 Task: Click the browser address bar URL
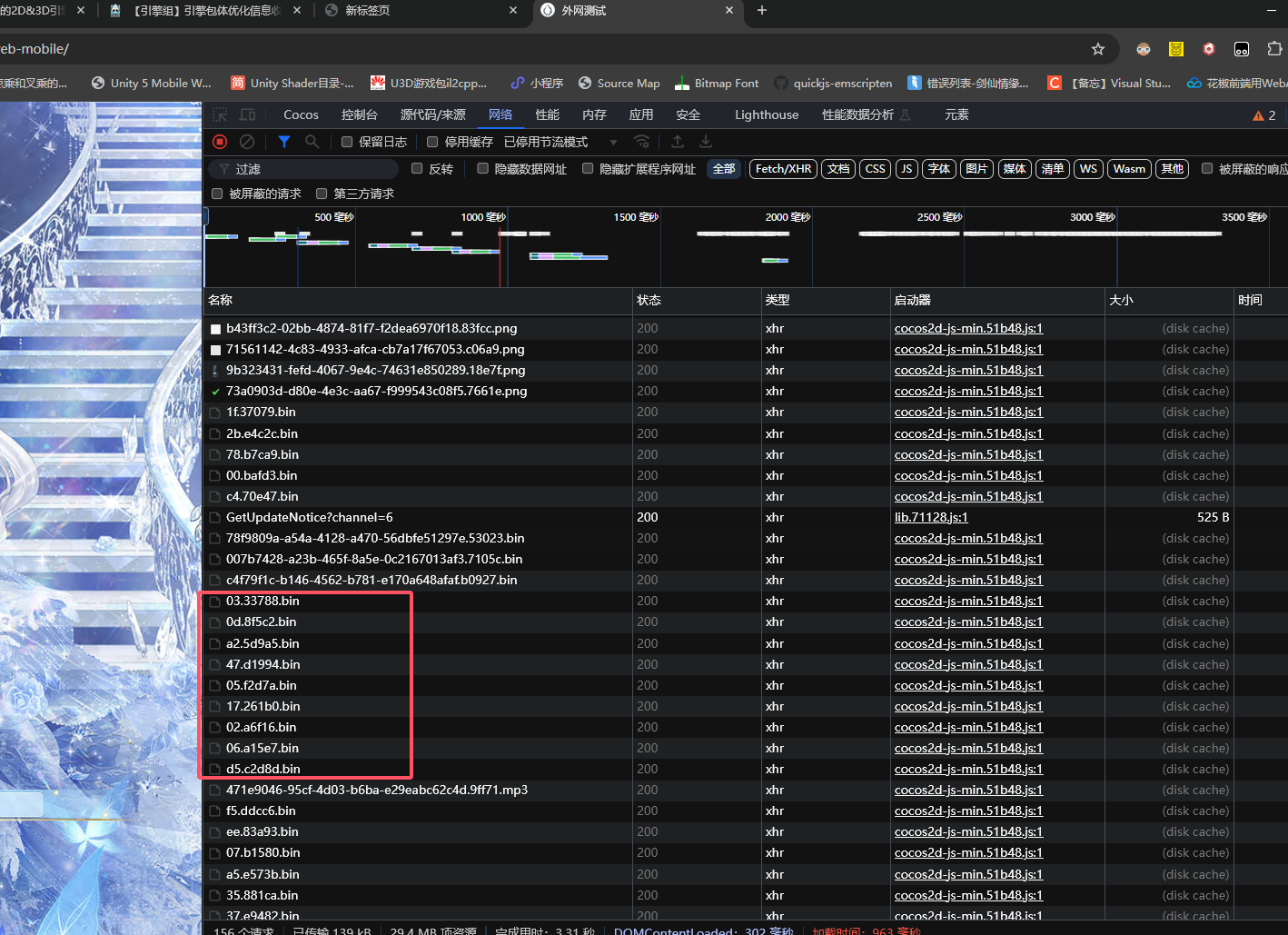tap(35, 49)
